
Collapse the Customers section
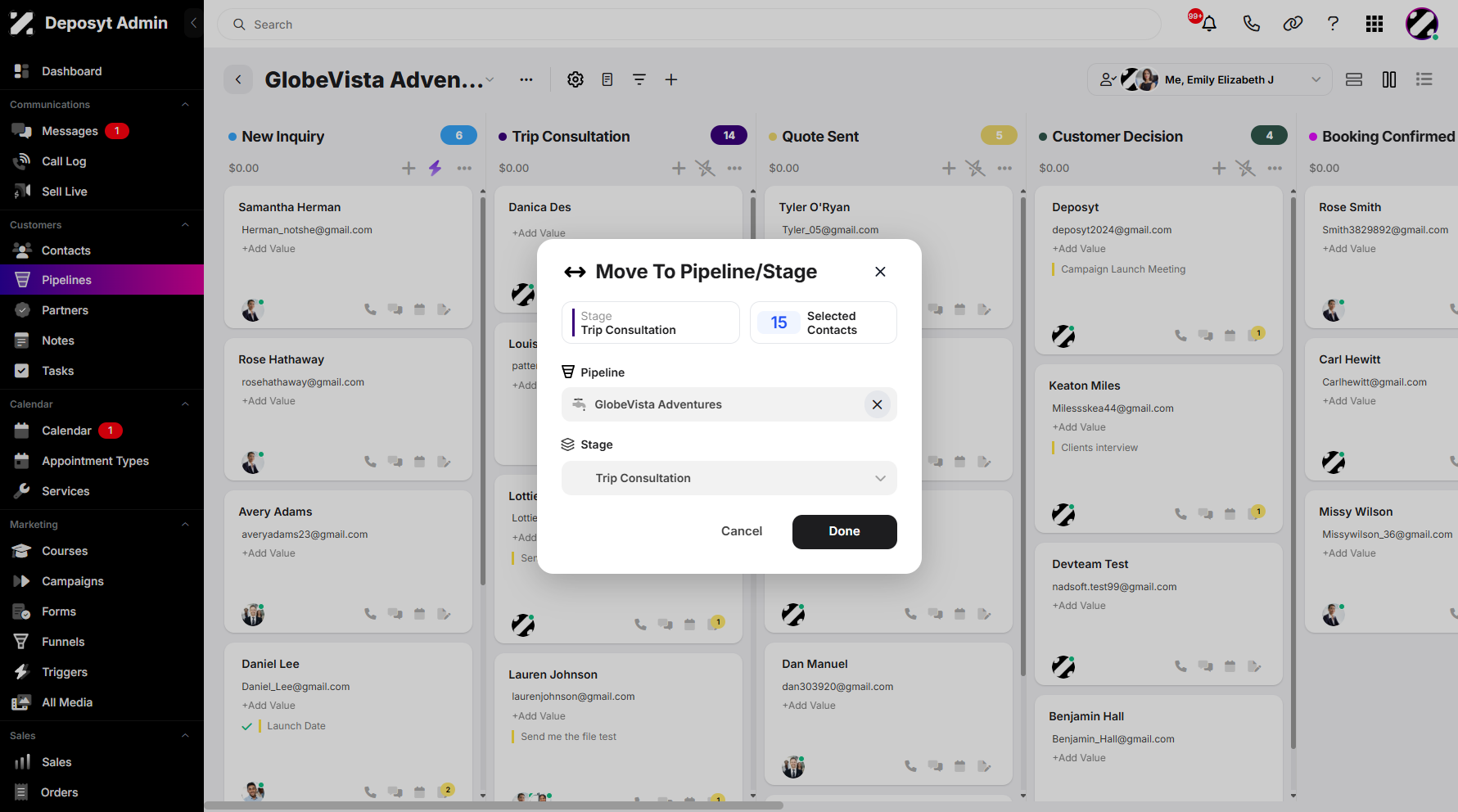click(x=185, y=224)
